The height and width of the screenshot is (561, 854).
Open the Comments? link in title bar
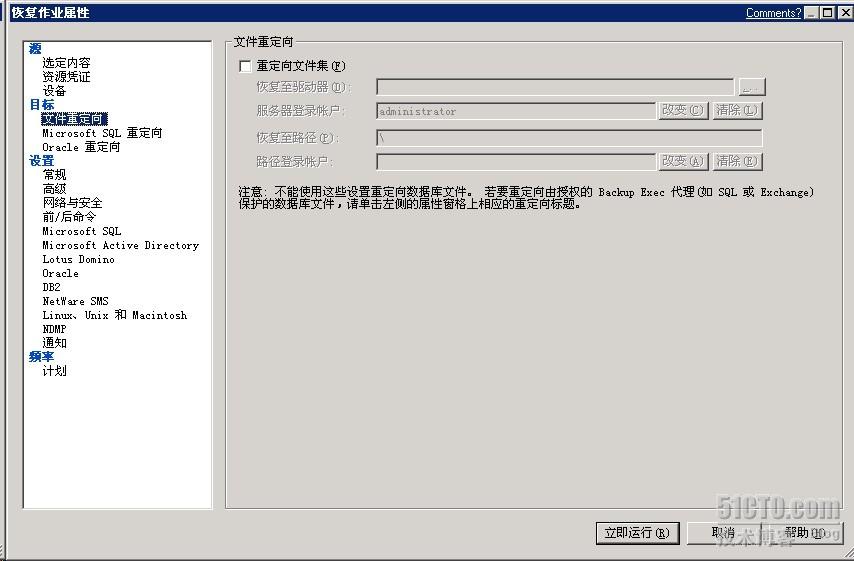pos(773,13)
